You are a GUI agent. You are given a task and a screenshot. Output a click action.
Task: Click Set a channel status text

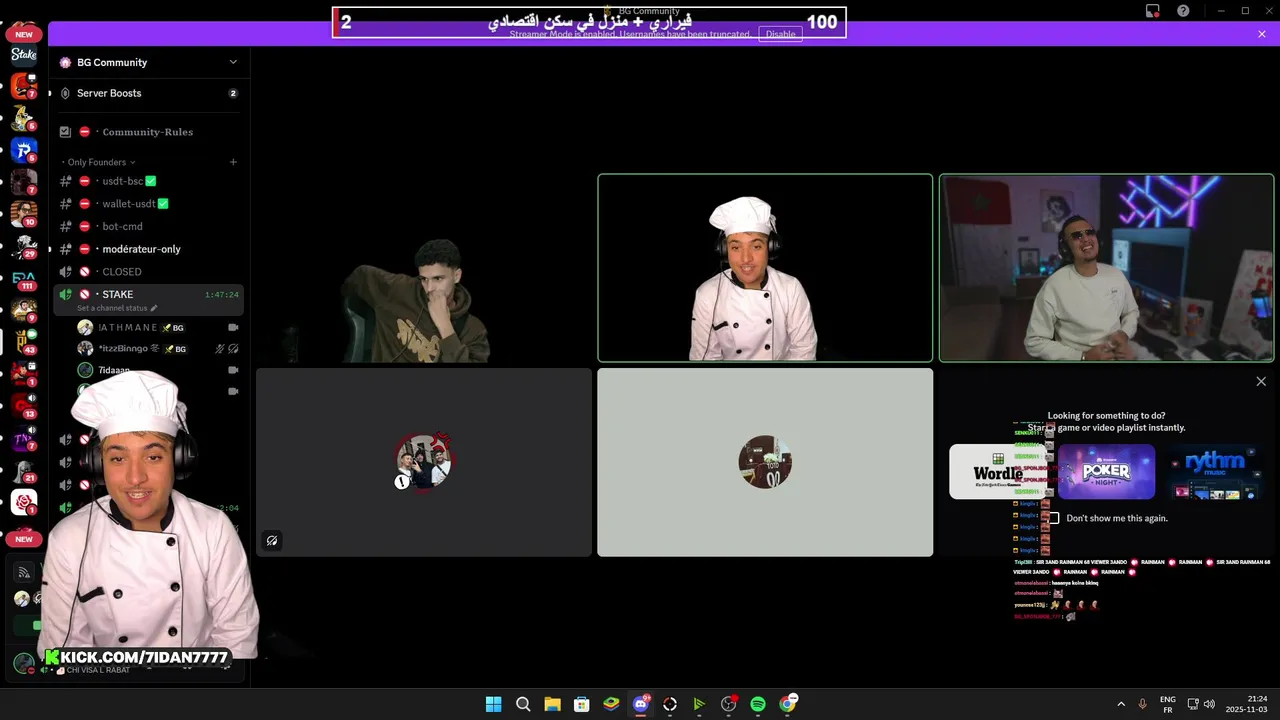pyautogui.click(x=112, y=308)
